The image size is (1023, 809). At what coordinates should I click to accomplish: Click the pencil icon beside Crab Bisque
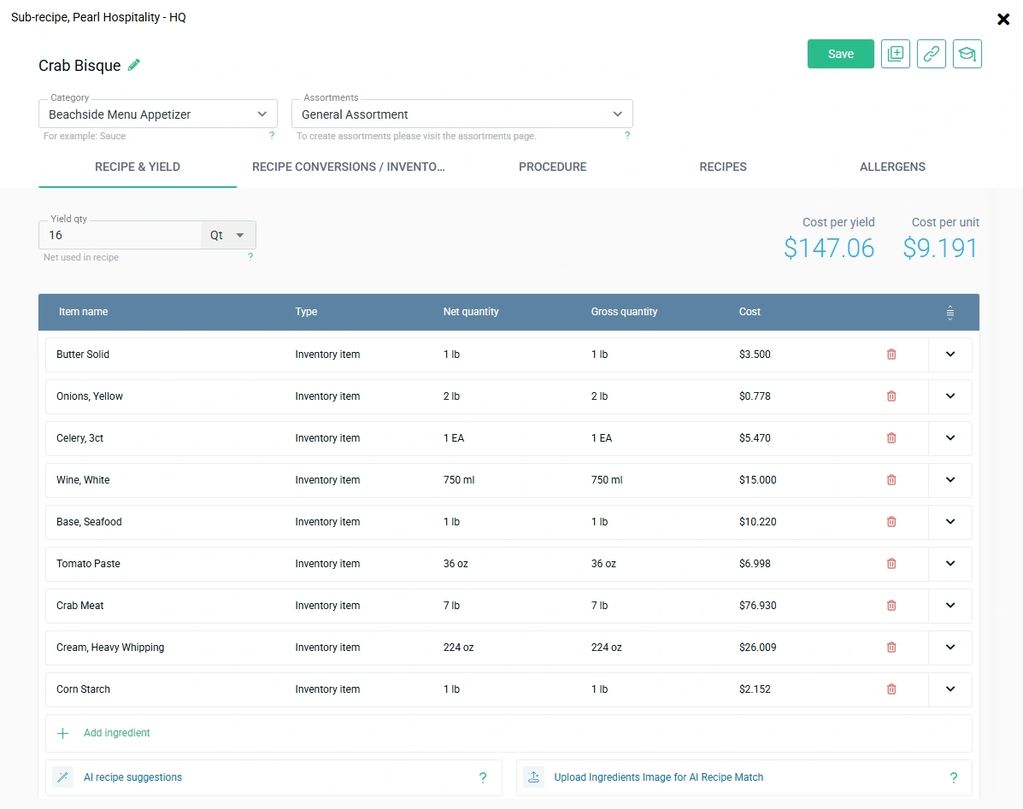pyautogui.click(x=134, y=65)
